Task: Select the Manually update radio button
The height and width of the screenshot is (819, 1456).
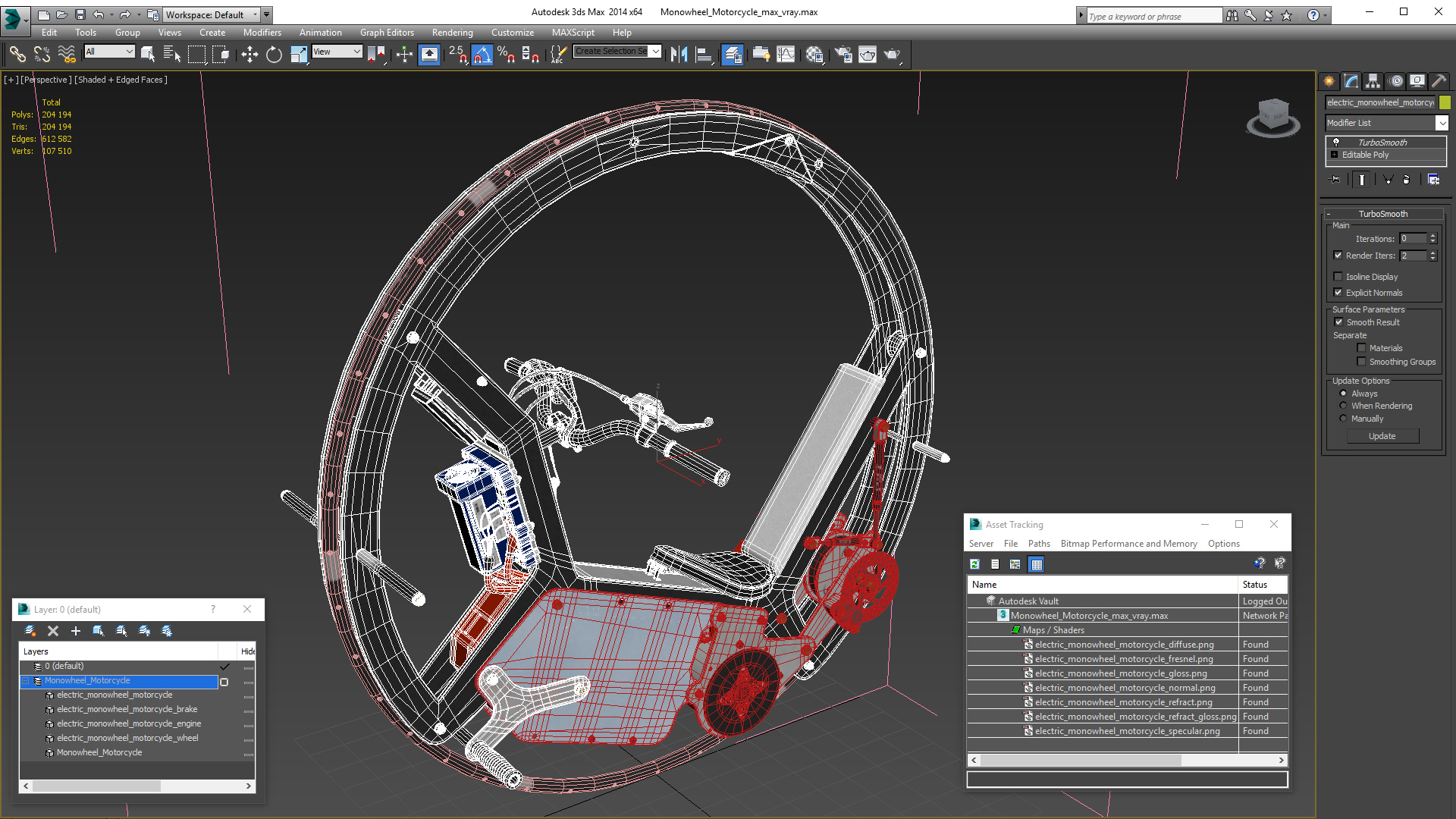Action: 1343,419
